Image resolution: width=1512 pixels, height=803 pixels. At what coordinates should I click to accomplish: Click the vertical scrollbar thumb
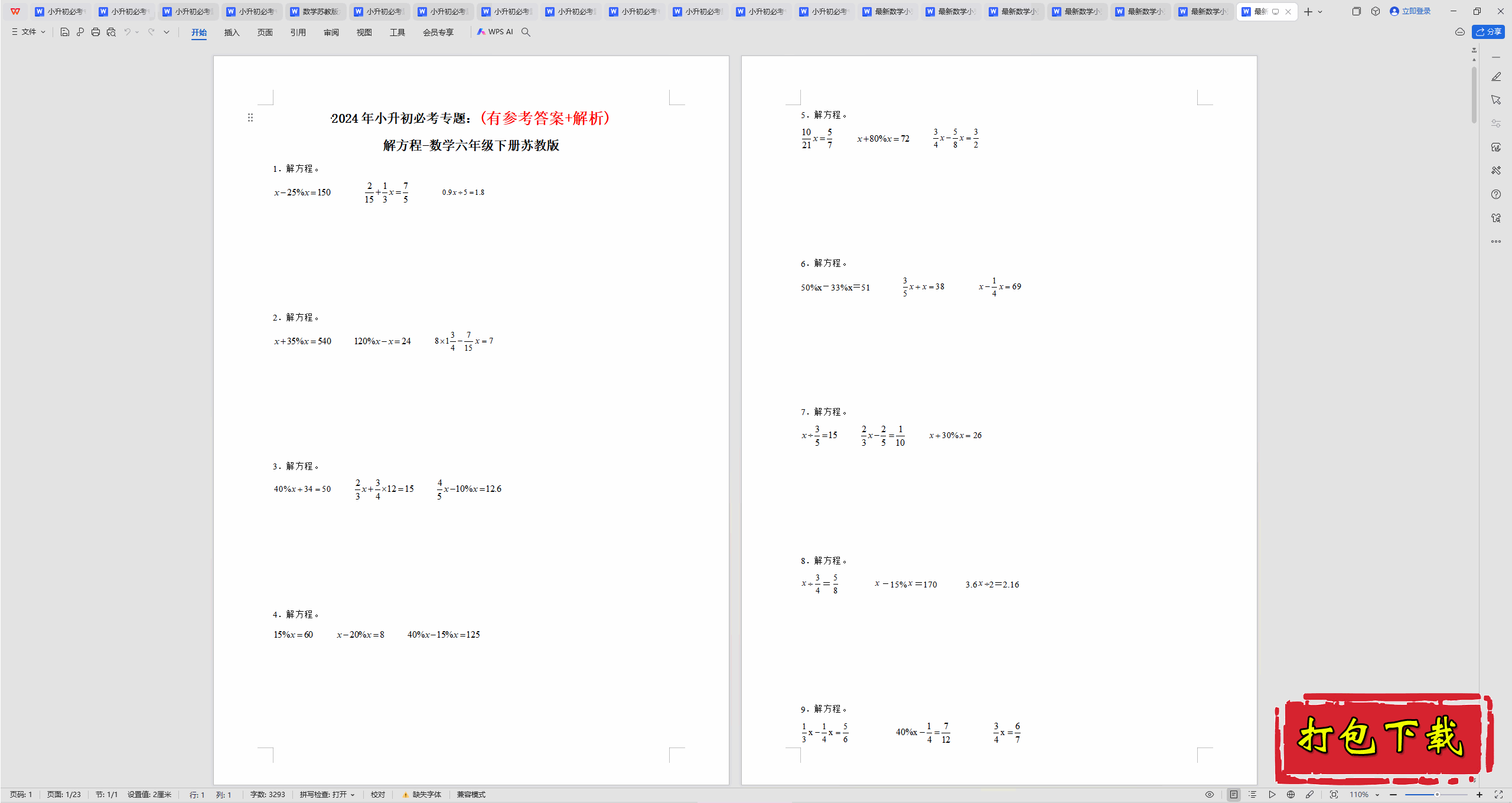click(1474, 94)
